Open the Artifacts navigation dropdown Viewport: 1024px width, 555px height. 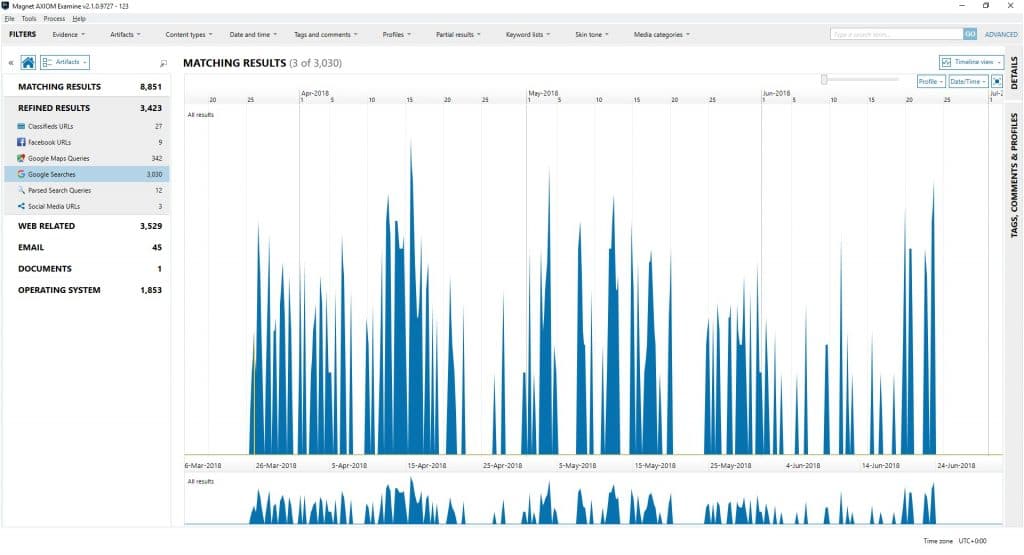coord(65,63)
